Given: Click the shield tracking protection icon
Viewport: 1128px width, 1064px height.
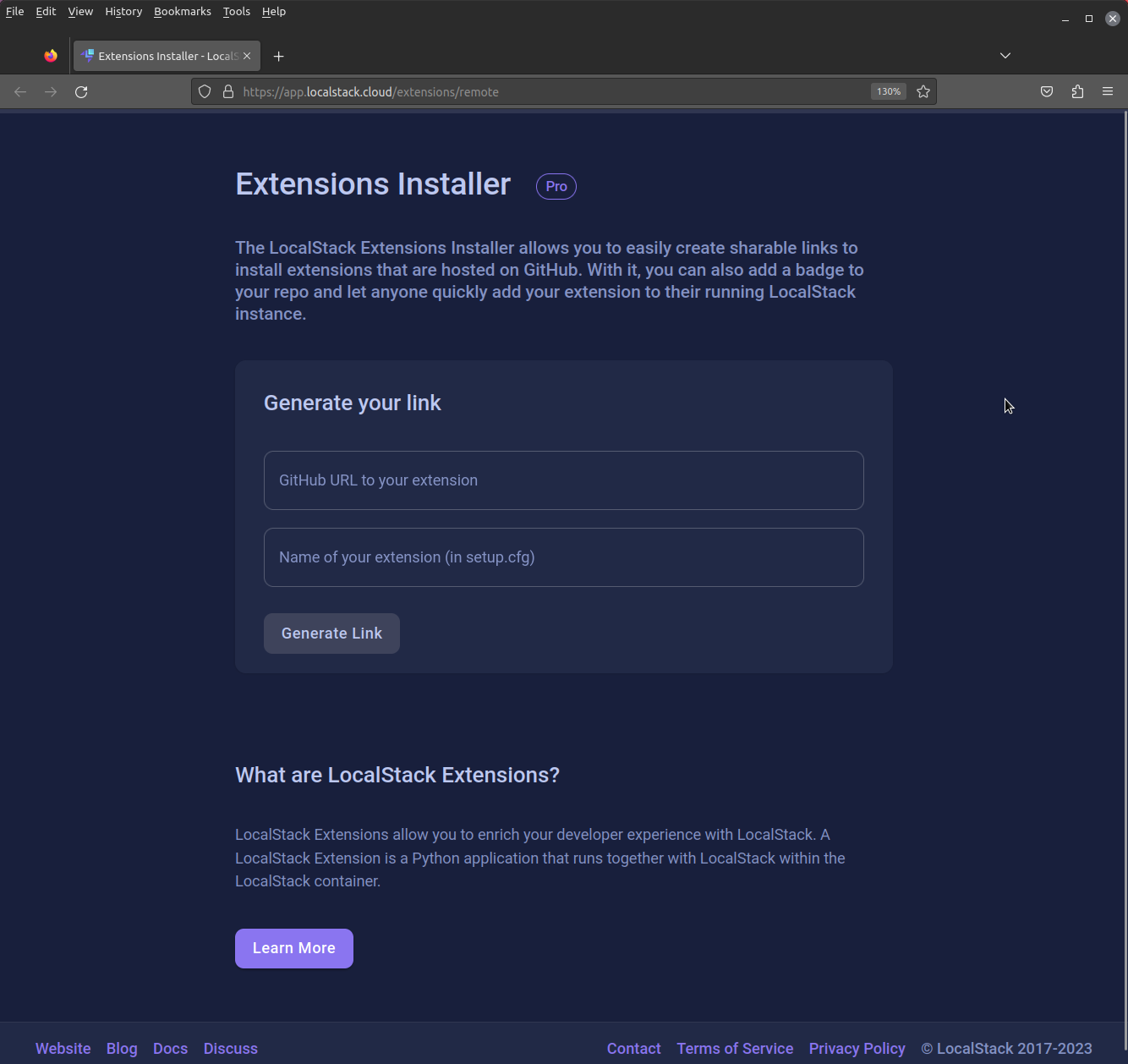Looking at the screenshot, I should tap(205, 91).
